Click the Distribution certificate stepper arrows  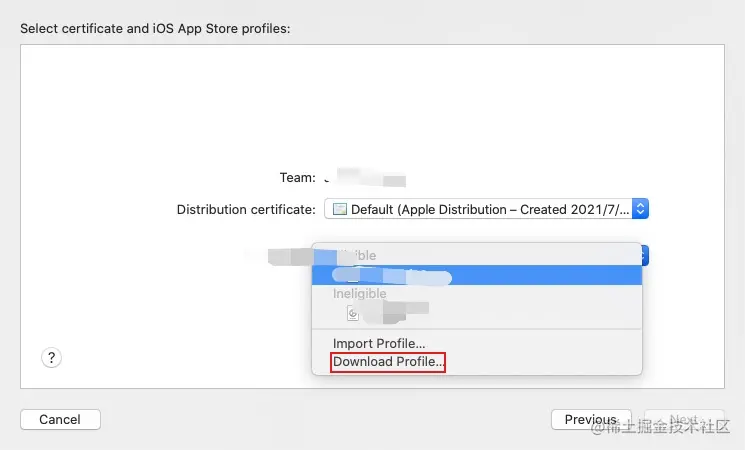point(640,209)
